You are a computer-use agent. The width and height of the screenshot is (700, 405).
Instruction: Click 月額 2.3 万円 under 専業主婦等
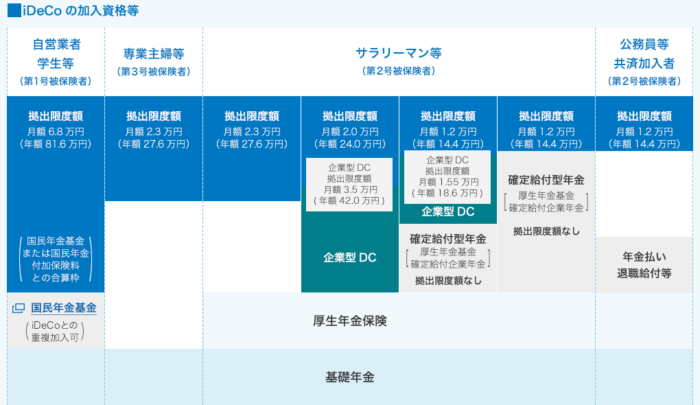point(154,132)
